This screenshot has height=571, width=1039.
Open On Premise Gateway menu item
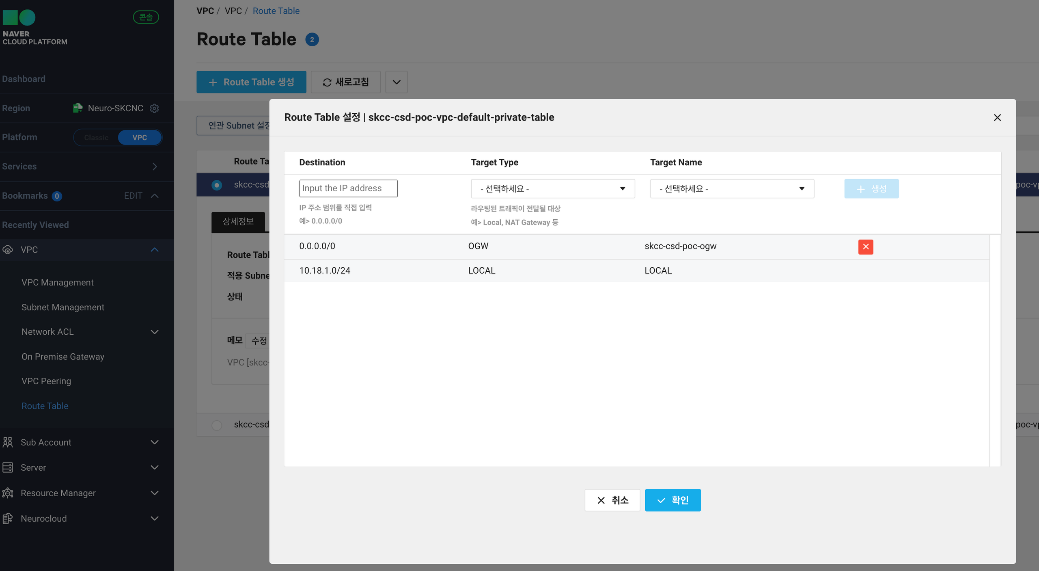(63, 356)
